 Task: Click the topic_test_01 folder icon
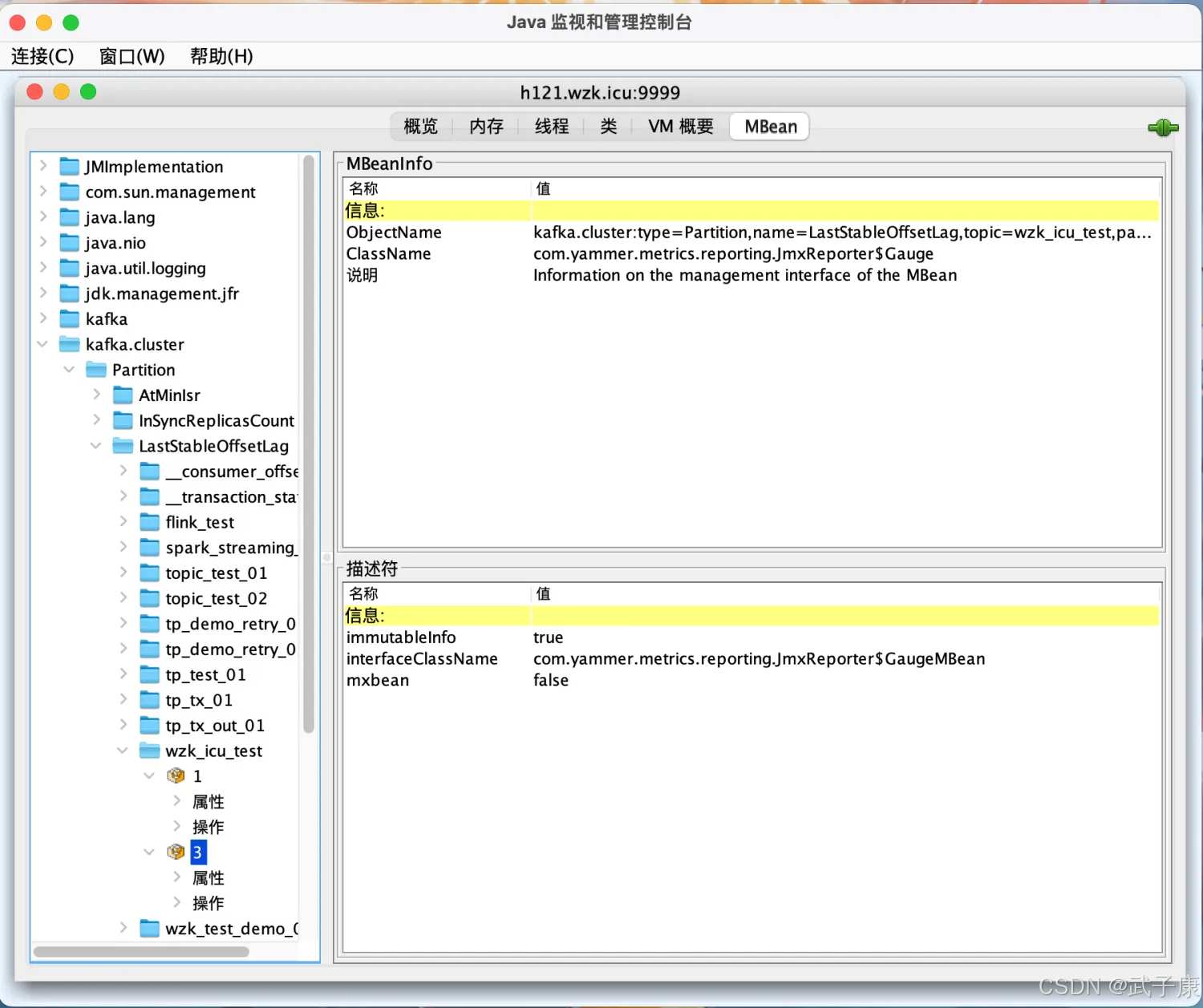coord(150,573)
